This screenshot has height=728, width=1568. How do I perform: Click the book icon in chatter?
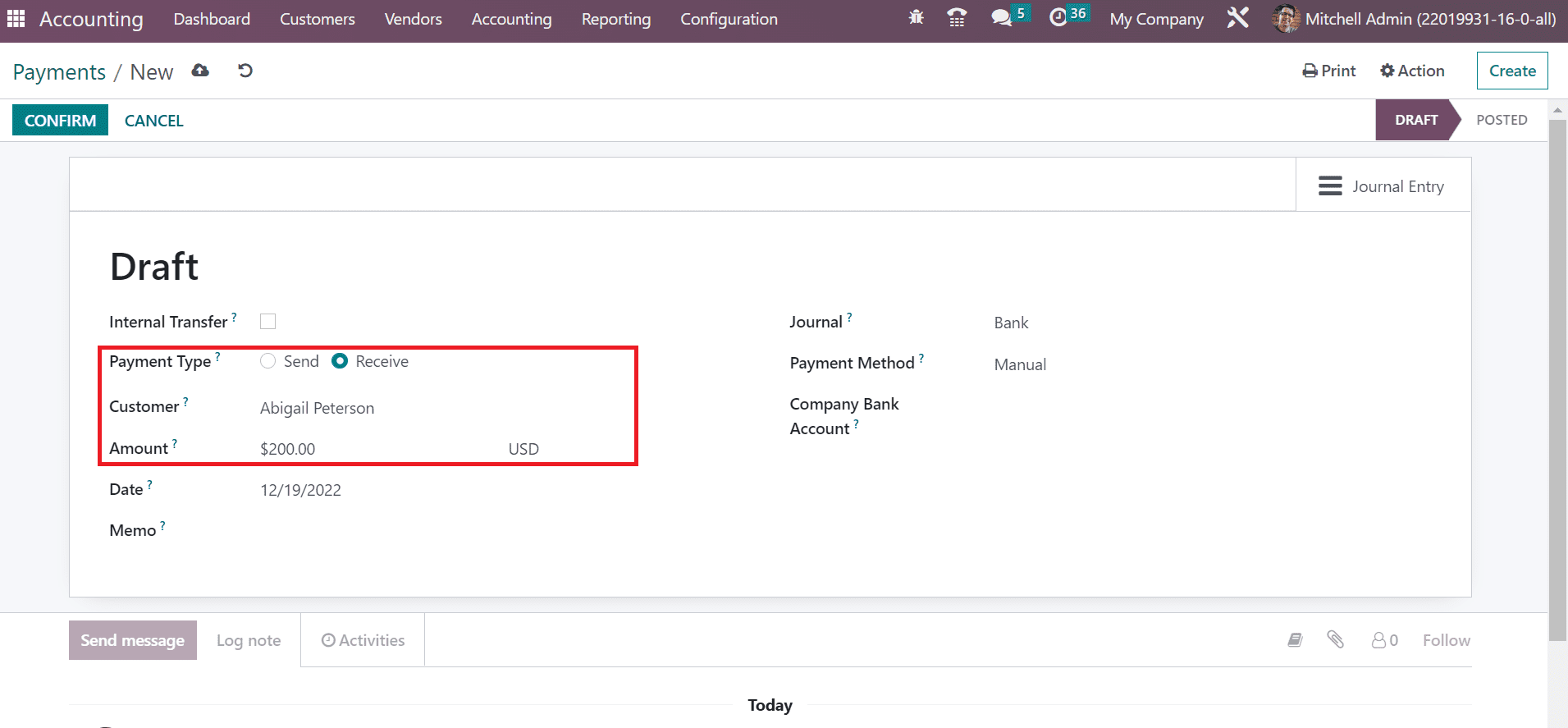pos(1295,640)
